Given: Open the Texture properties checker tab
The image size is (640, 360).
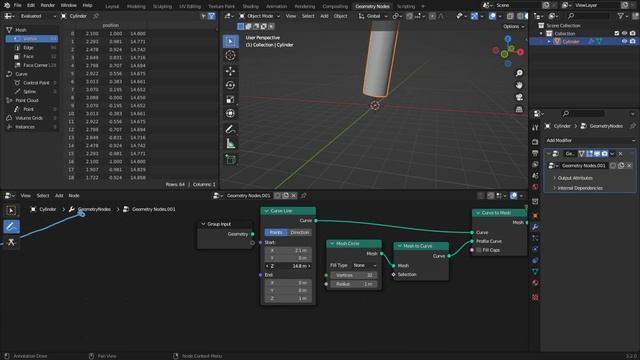Looking at the screenshot, I should (x=535, y=297).
